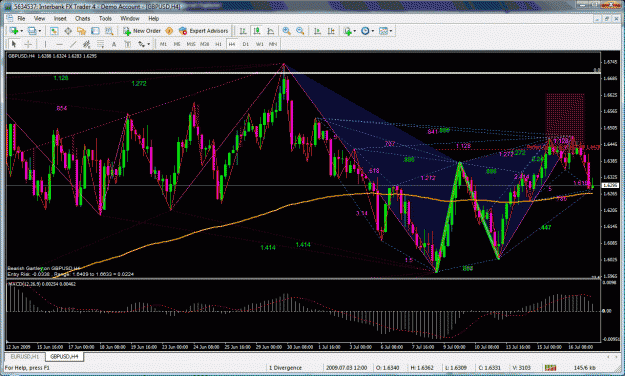This screenshot has height=376, width=625.
Task: Switch to the D1 timeframe
Action: (246, 44)
